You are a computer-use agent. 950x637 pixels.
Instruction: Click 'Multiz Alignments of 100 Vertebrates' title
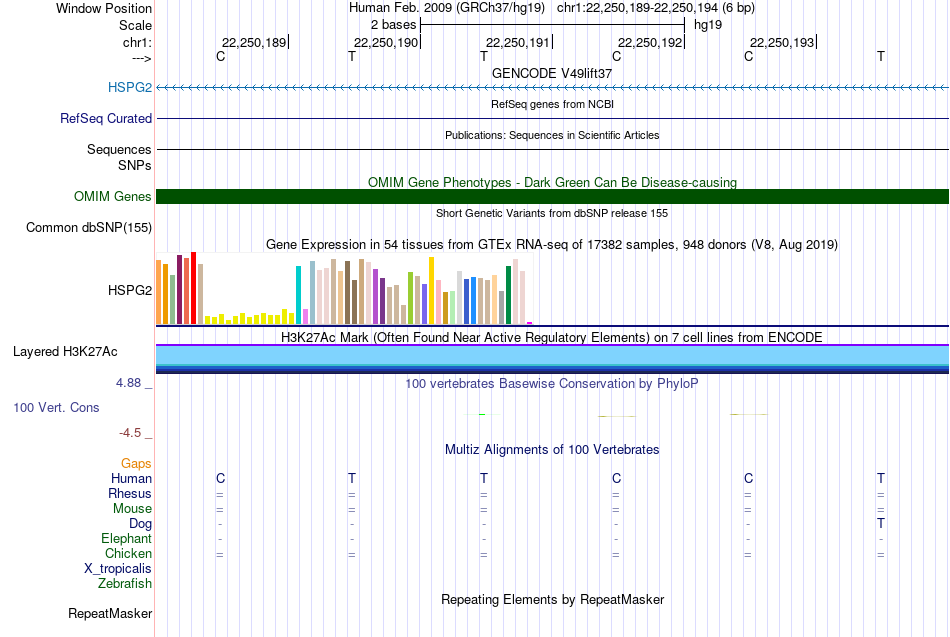coord(552,450)
